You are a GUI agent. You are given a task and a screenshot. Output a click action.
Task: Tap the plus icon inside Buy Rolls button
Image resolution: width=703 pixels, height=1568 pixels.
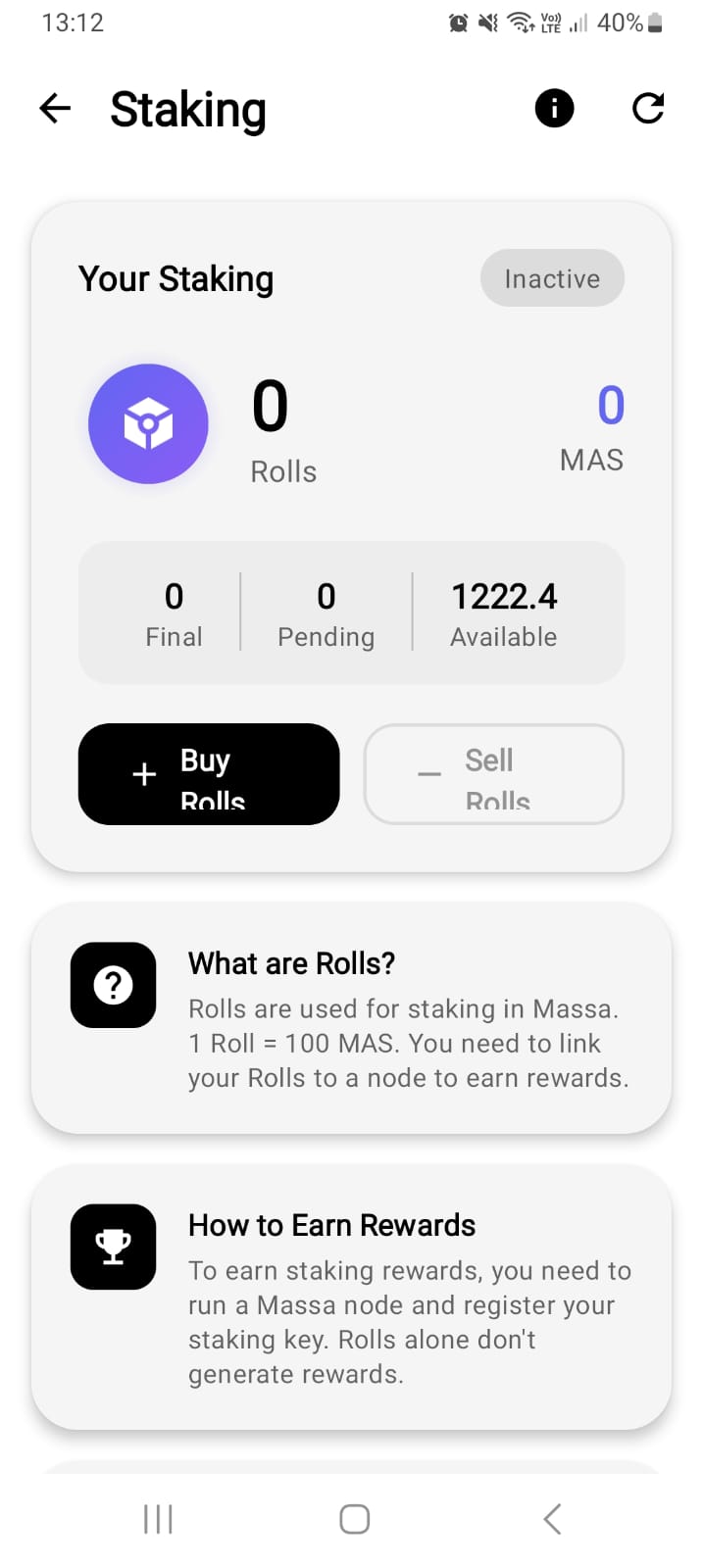[x=143, y=774]
